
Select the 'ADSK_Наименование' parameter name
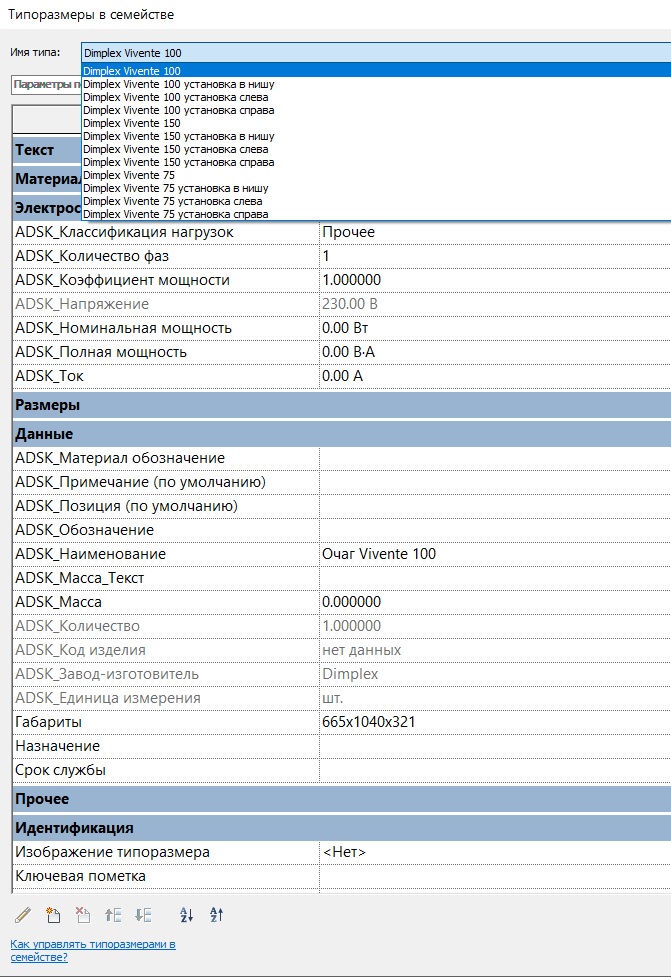click(x=90, y=554)
